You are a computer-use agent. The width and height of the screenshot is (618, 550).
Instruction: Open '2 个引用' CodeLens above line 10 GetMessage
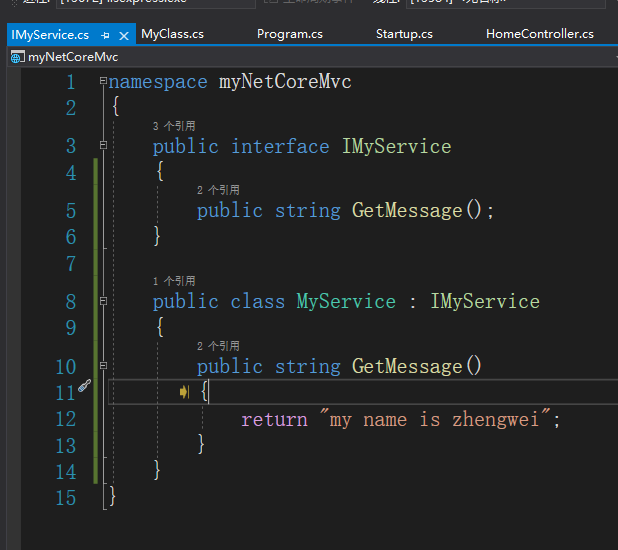coord(218,346)
